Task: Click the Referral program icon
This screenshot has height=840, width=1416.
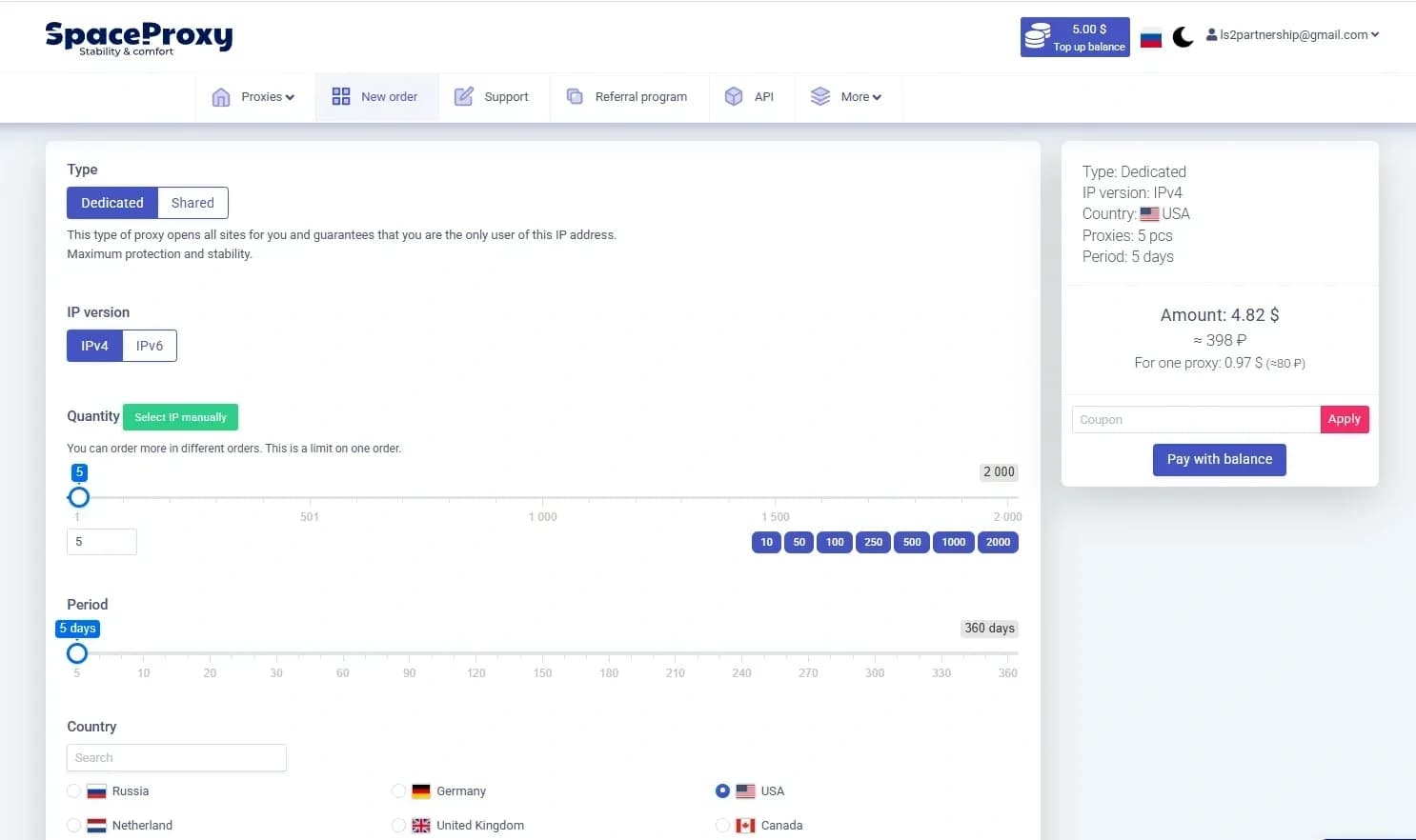Action: (x=575, y=96)
